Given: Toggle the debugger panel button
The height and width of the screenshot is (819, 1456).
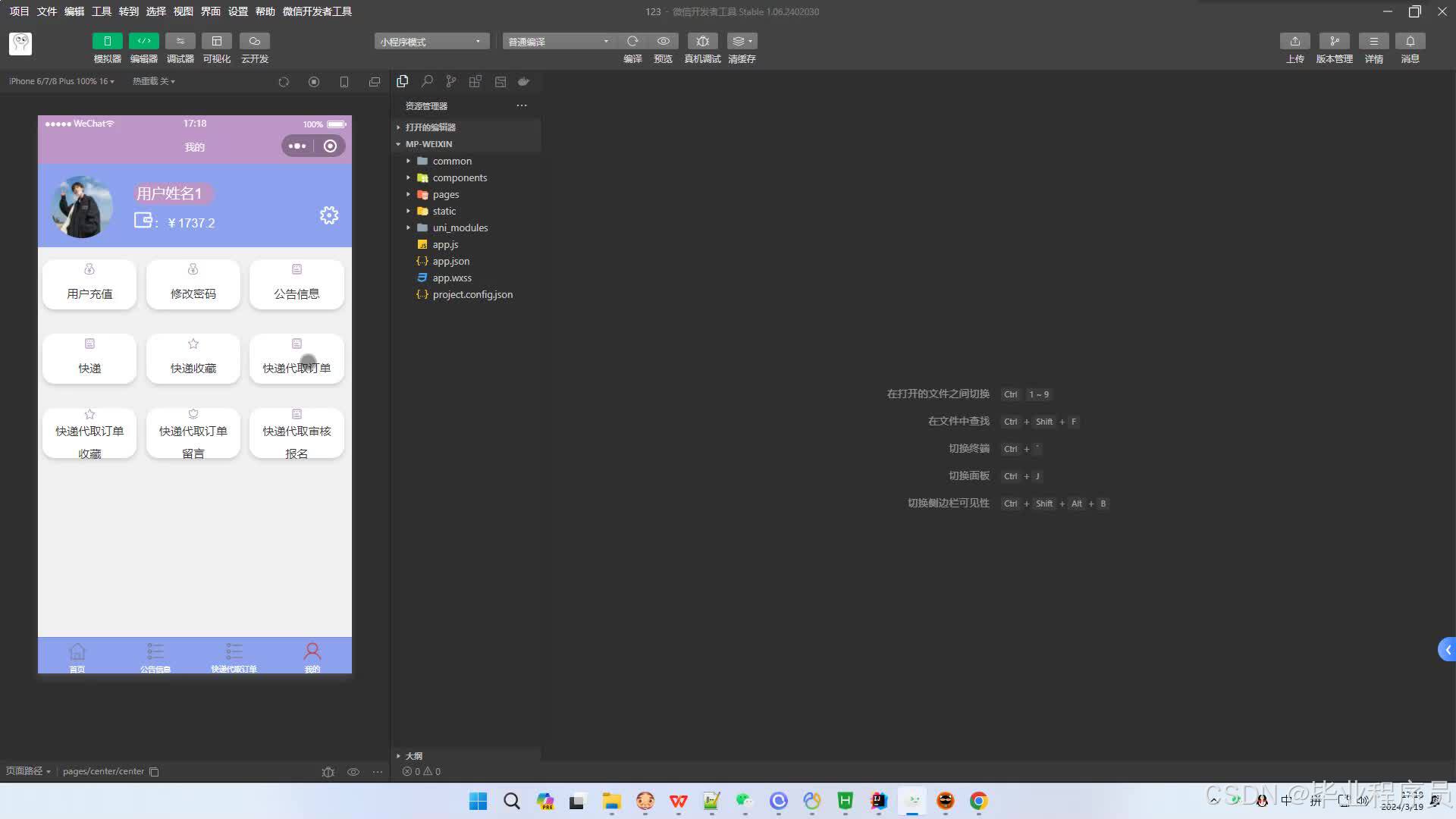Looking at the screenshot, I should tap(180, 41).
